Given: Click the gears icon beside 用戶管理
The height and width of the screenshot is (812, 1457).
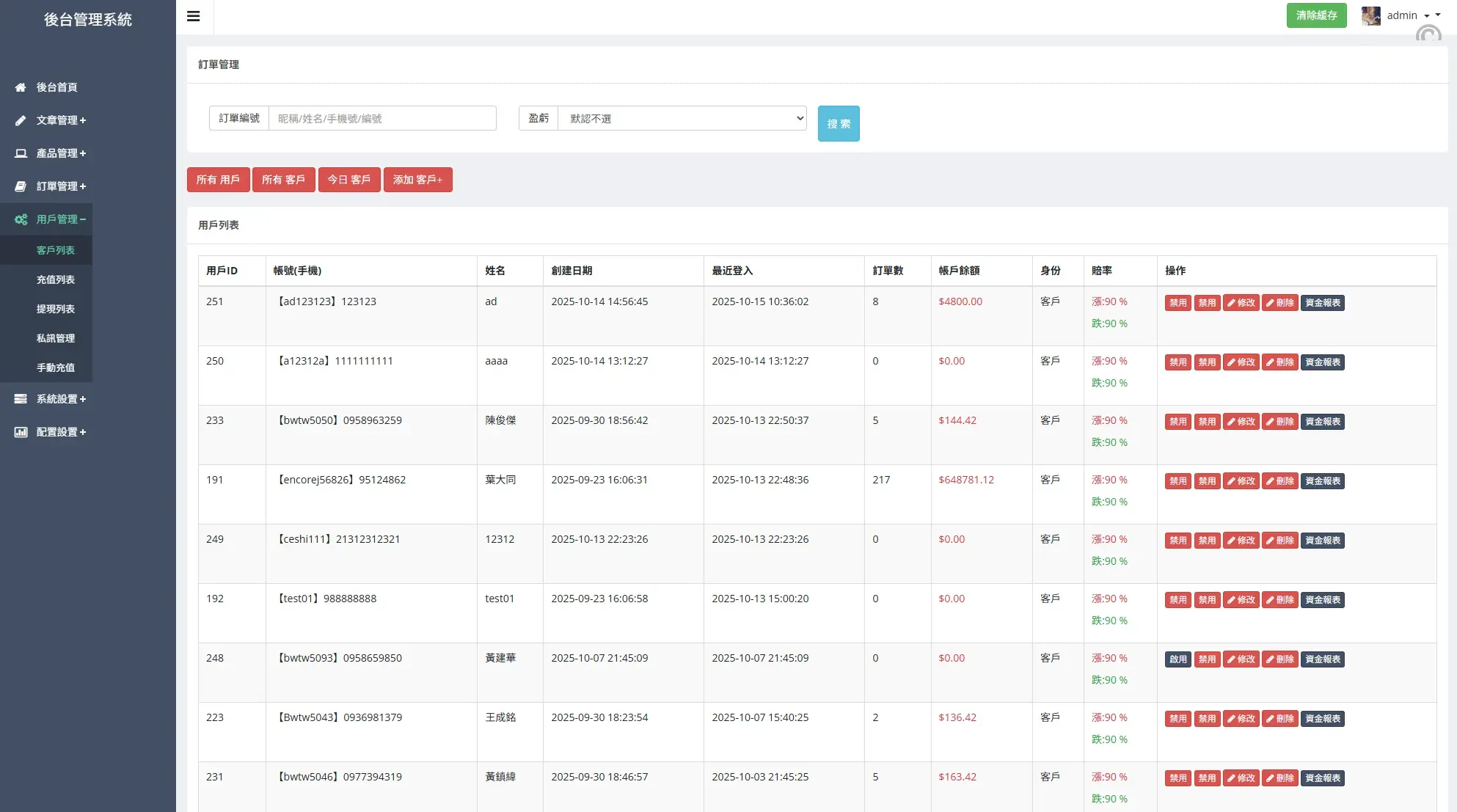Looking at the screenshot, I should pyautogui.click(x=21, y=219).
